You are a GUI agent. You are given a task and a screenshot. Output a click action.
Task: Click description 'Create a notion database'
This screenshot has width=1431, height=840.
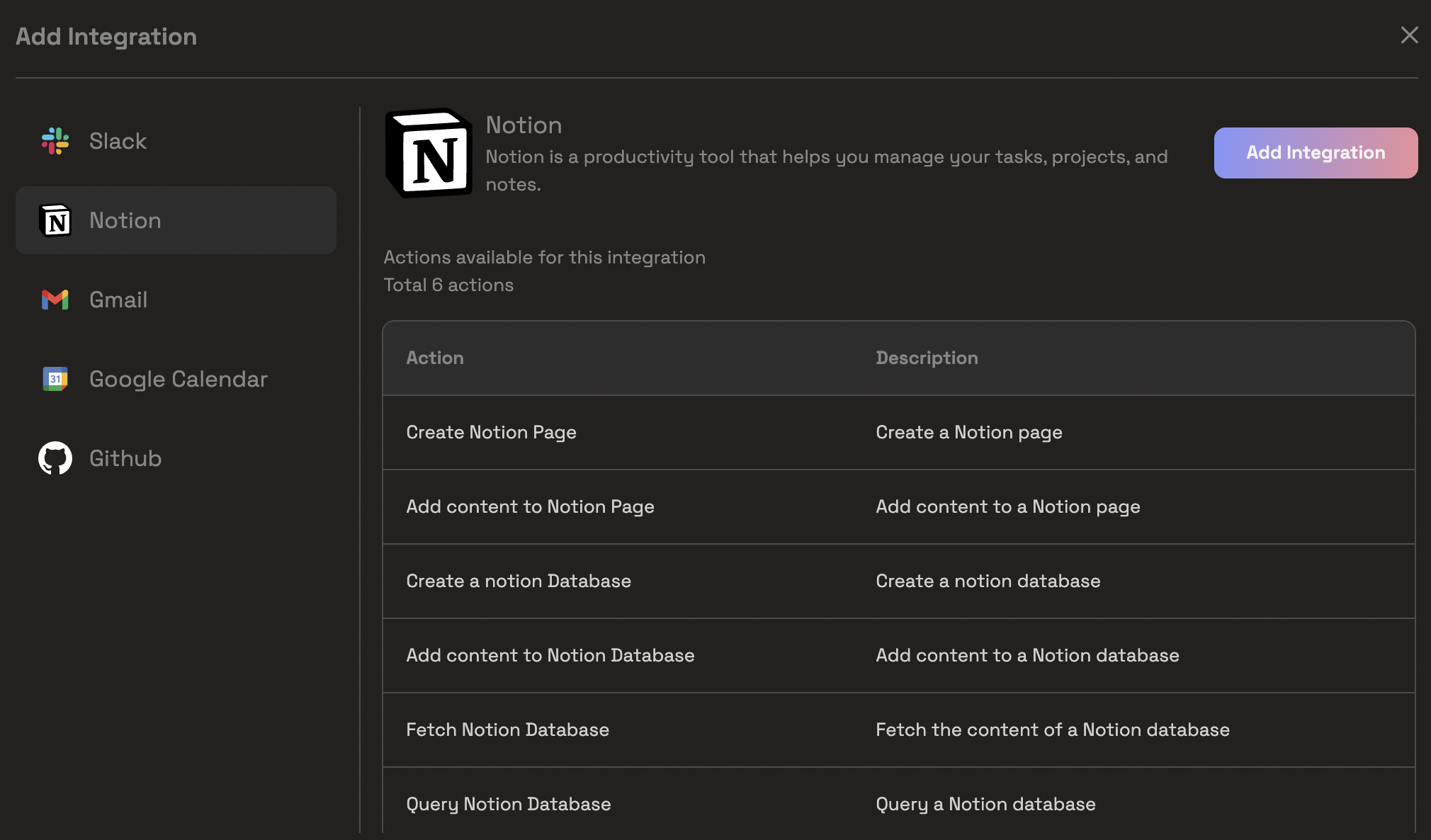(x=988, y=581)
